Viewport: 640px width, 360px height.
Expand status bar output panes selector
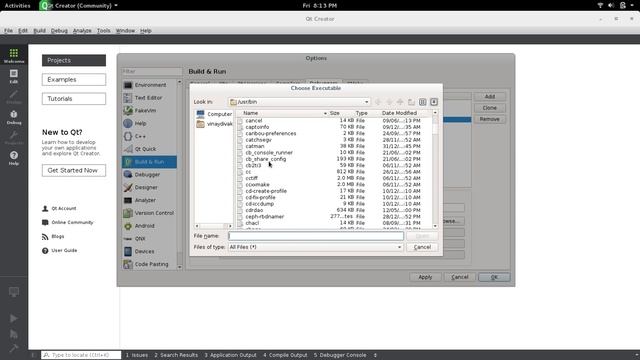[x=375, y=355]
